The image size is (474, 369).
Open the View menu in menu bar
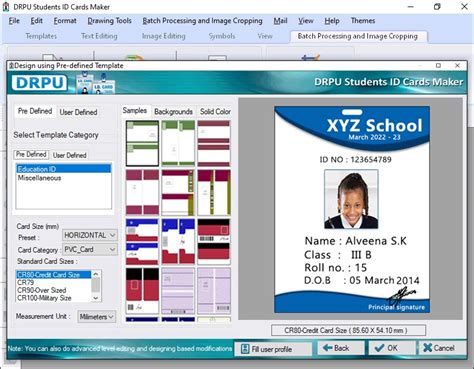306,21
